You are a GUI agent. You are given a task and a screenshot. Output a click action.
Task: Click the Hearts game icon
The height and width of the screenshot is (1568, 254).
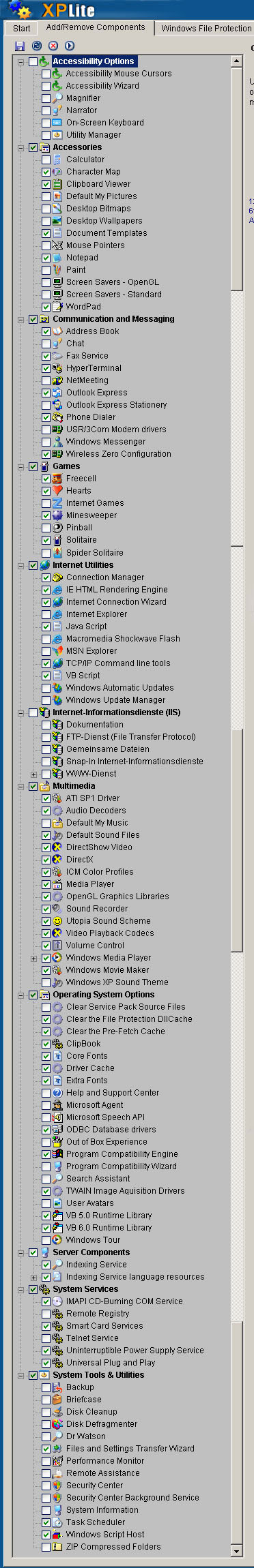coord(58,491)
